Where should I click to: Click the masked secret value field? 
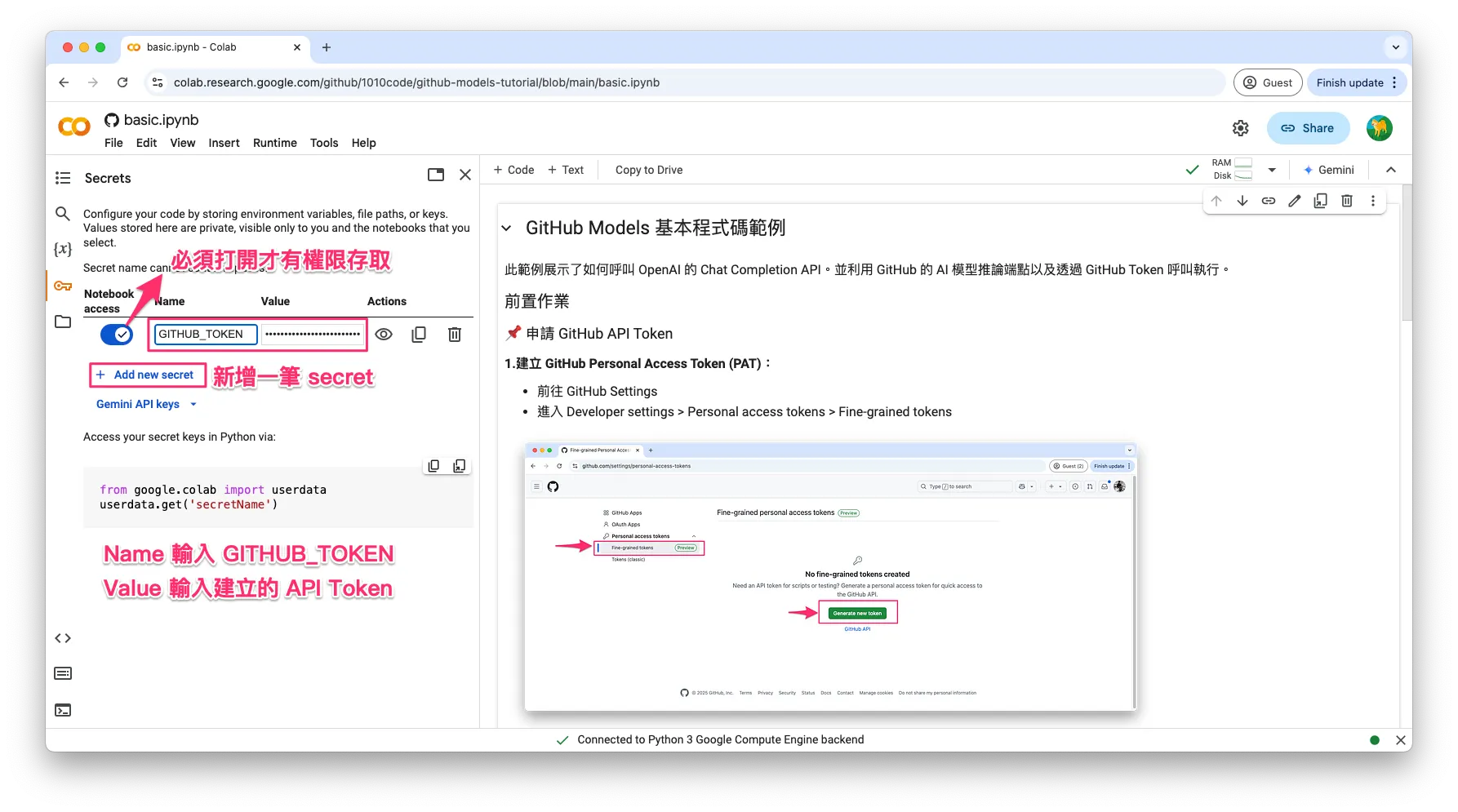(313, 335)
